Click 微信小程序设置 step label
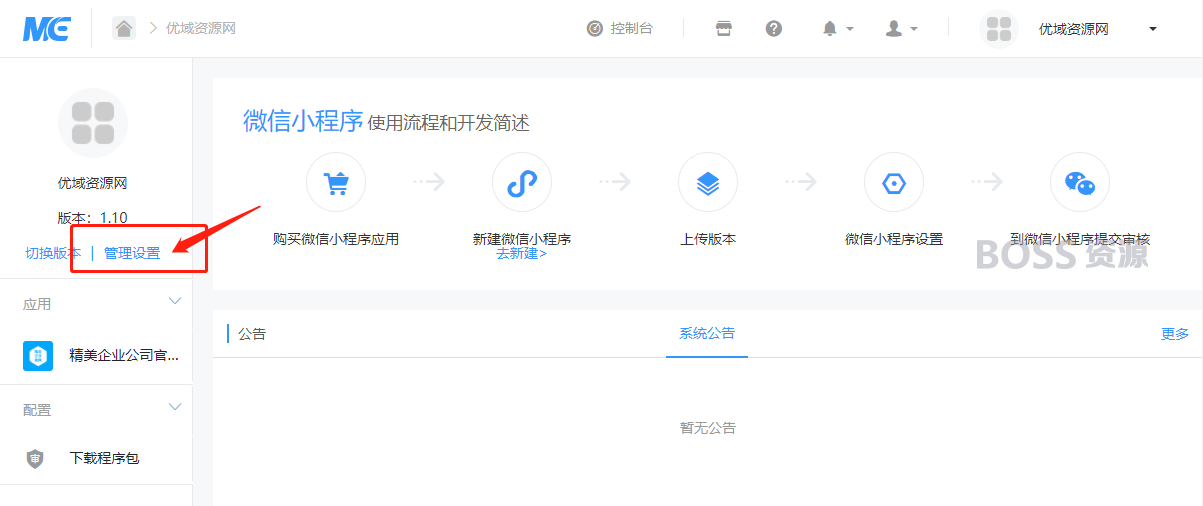This screenshot has height=506, width=1203. (x=894, y=239)
